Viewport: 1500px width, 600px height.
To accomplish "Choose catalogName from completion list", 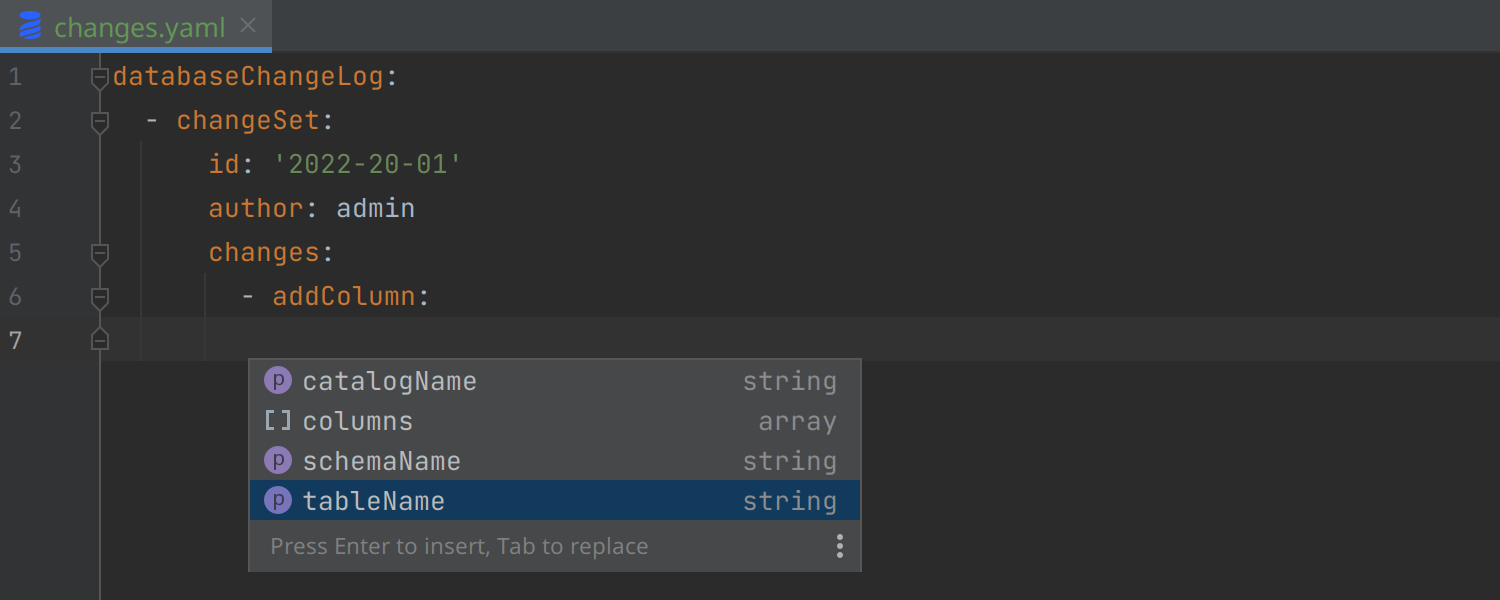I will (x=389, y=381).
